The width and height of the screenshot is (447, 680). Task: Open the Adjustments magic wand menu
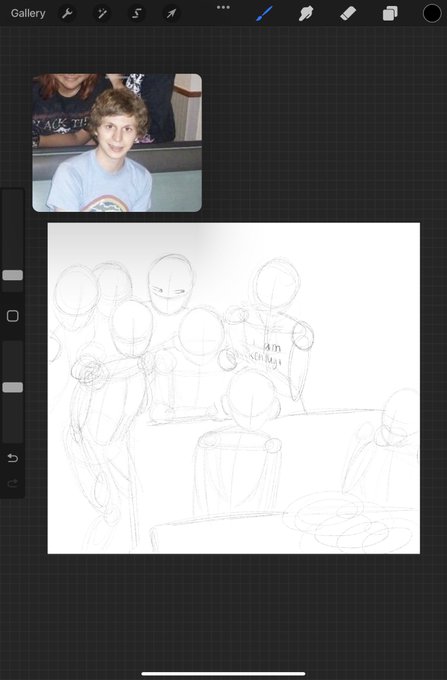[x=102, y=13]
